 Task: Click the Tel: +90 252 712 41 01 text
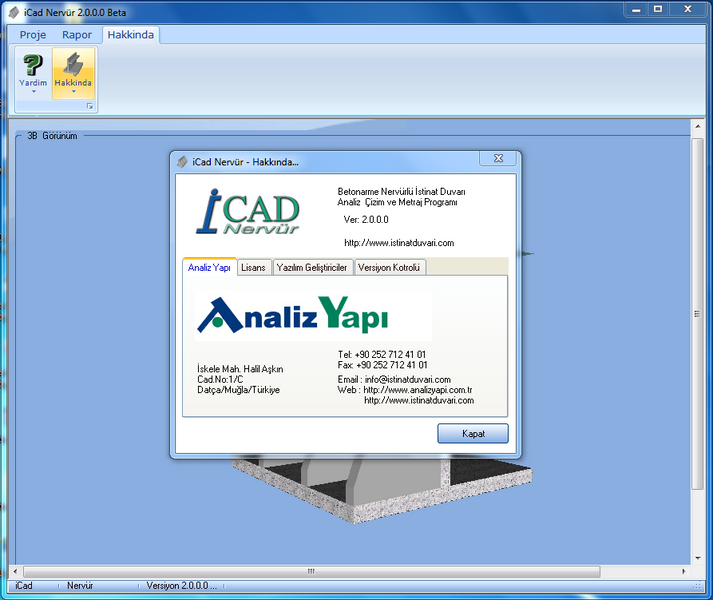click(382, 354)
